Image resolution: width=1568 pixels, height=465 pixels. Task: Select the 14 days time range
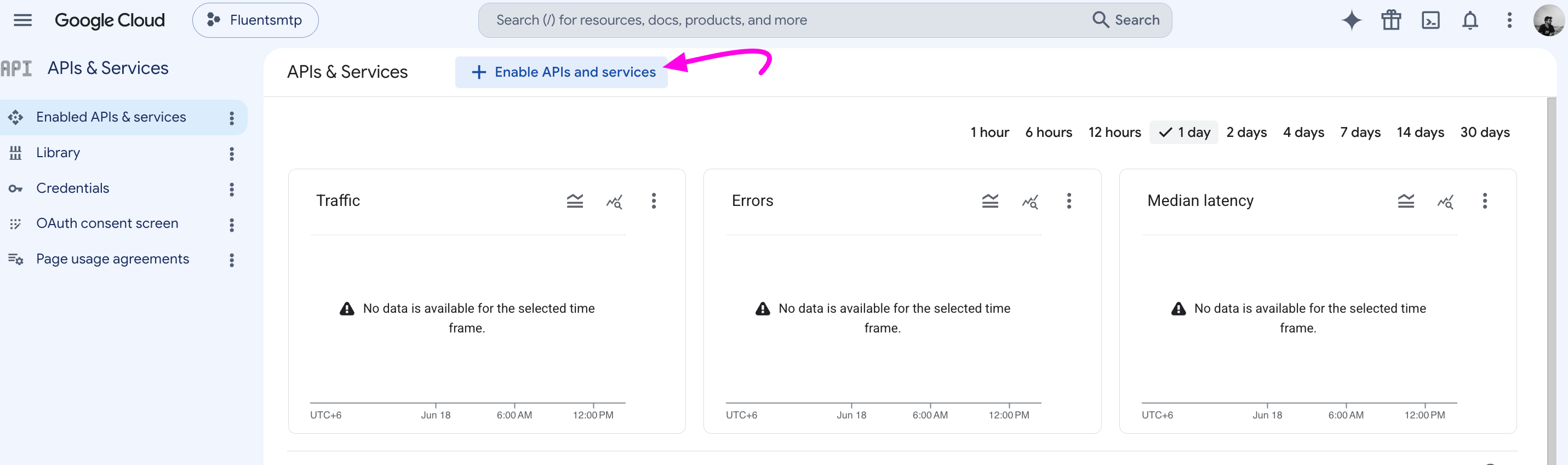pos(1420,132)
